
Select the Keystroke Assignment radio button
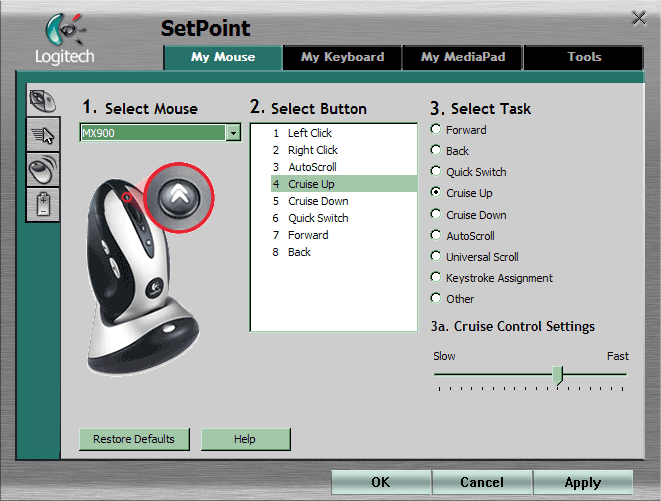tap(435, 277)
